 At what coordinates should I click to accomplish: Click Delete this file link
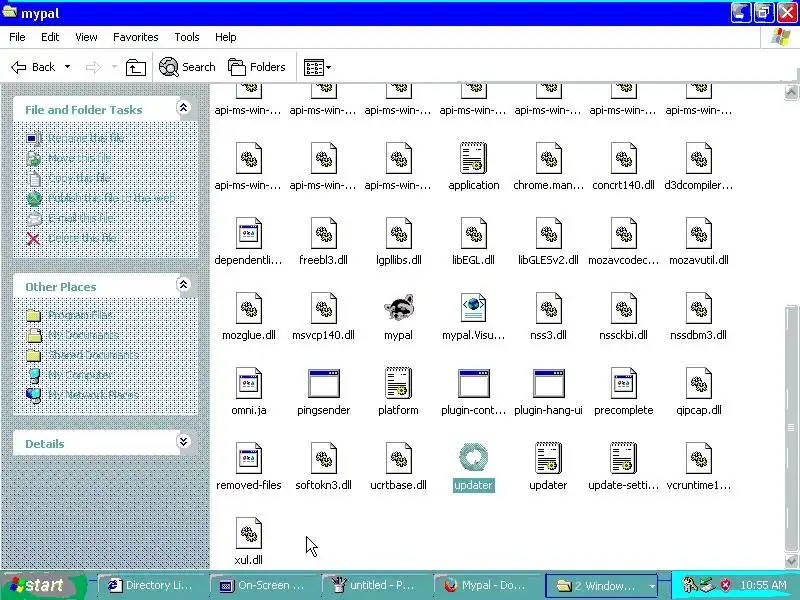(x=82, y=238)
